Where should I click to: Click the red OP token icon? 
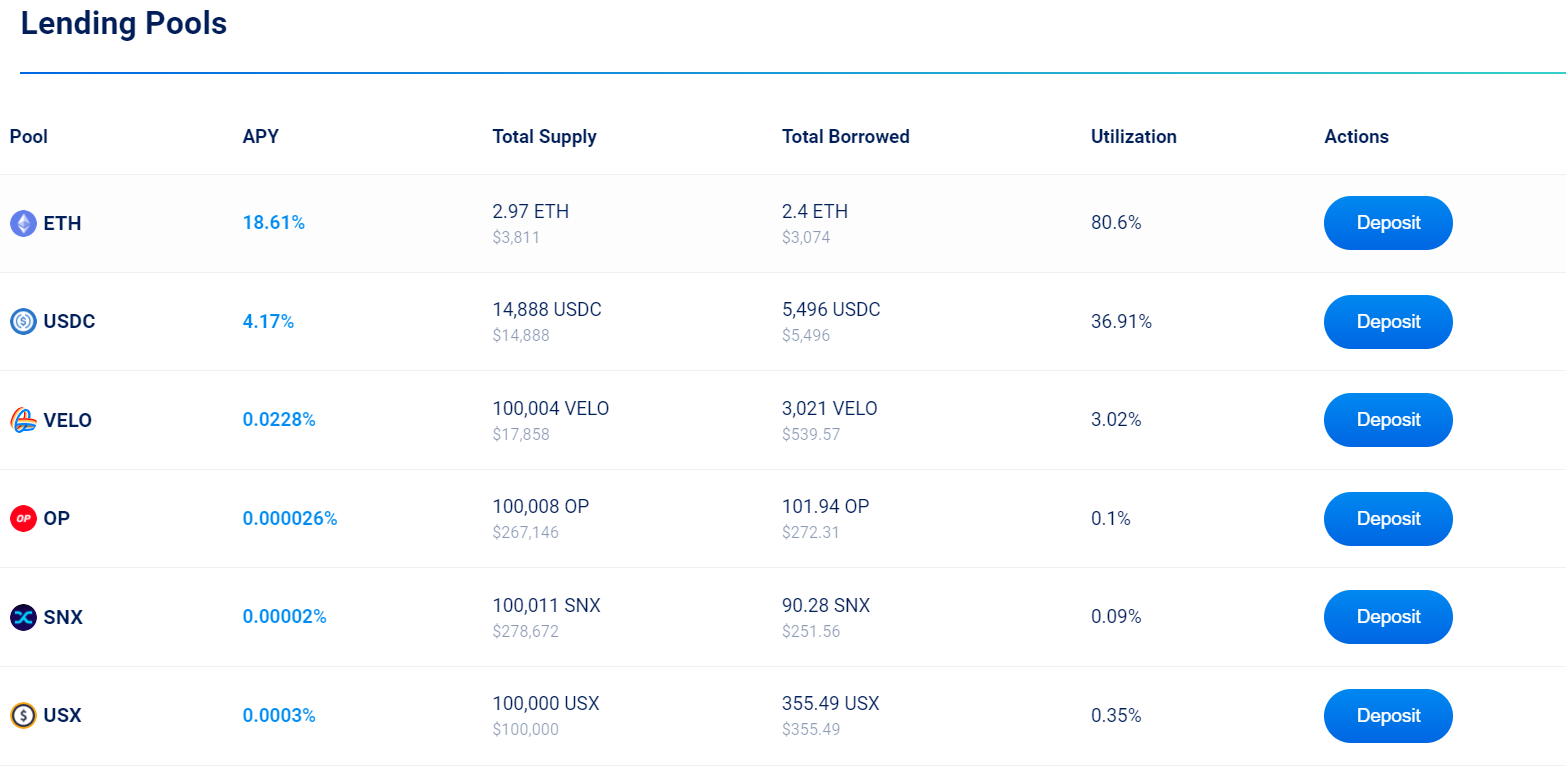point(23,518)
